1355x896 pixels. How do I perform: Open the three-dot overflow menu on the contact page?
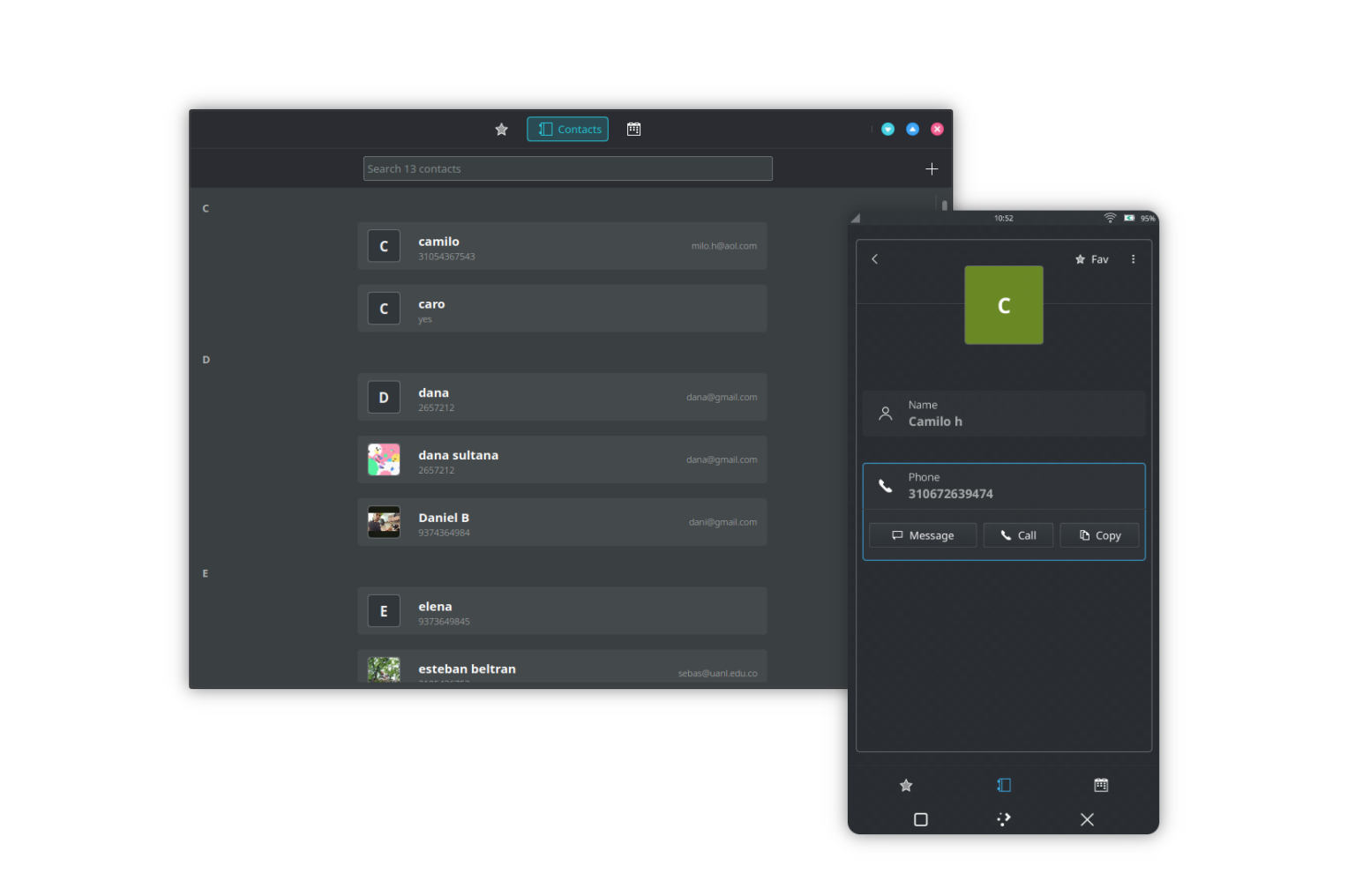(x=1133, y=258)
